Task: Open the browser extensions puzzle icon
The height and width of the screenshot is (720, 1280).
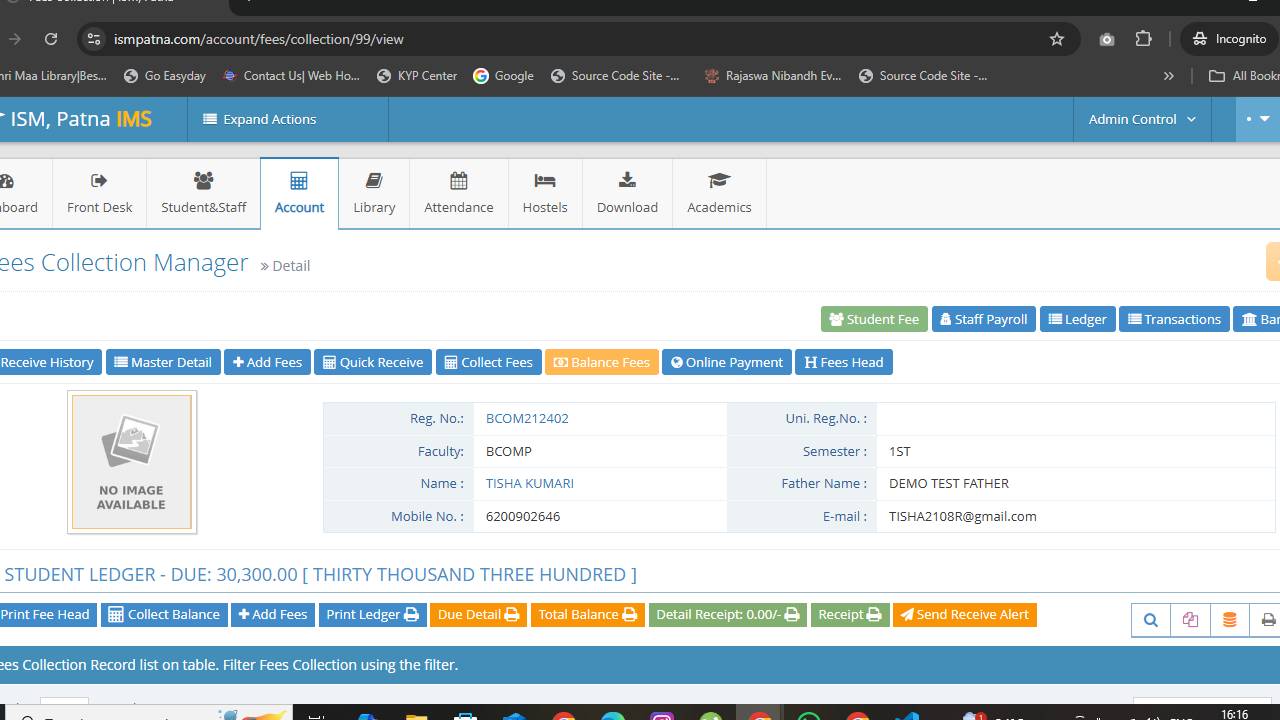Action: [x=1144, y=39]
